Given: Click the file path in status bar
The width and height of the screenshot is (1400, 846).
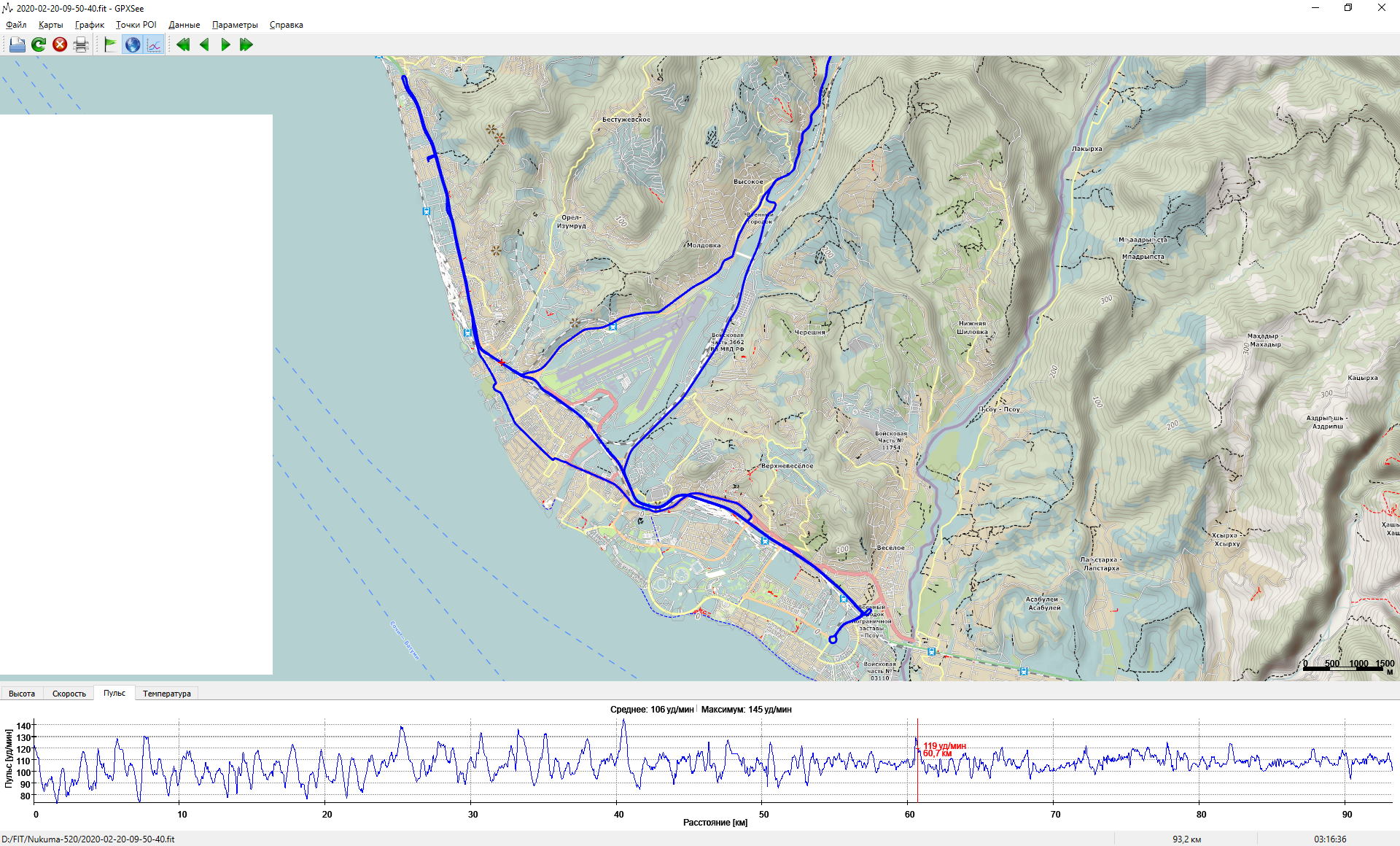Looking at the screenshot, I should (x=88, y=839).
